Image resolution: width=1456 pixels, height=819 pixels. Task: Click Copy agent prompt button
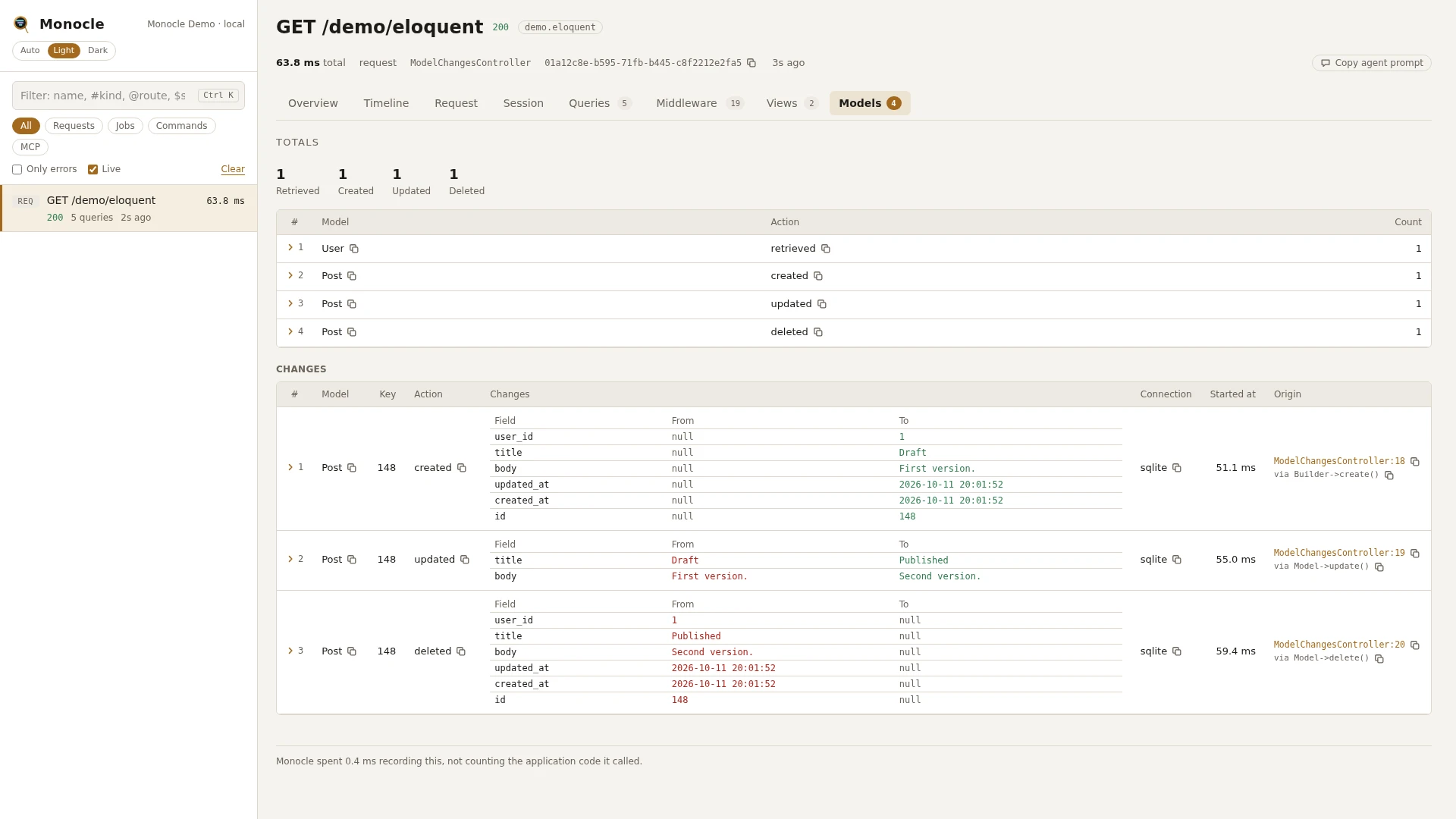(1371, 63)
